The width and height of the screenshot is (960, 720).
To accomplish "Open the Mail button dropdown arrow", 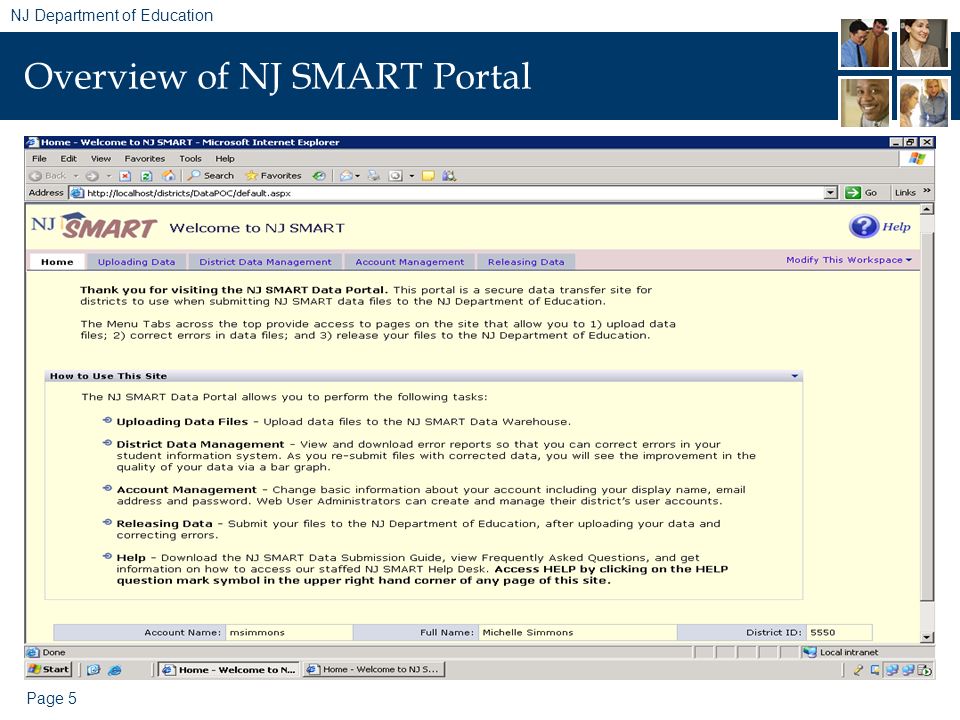I will 357,176.
